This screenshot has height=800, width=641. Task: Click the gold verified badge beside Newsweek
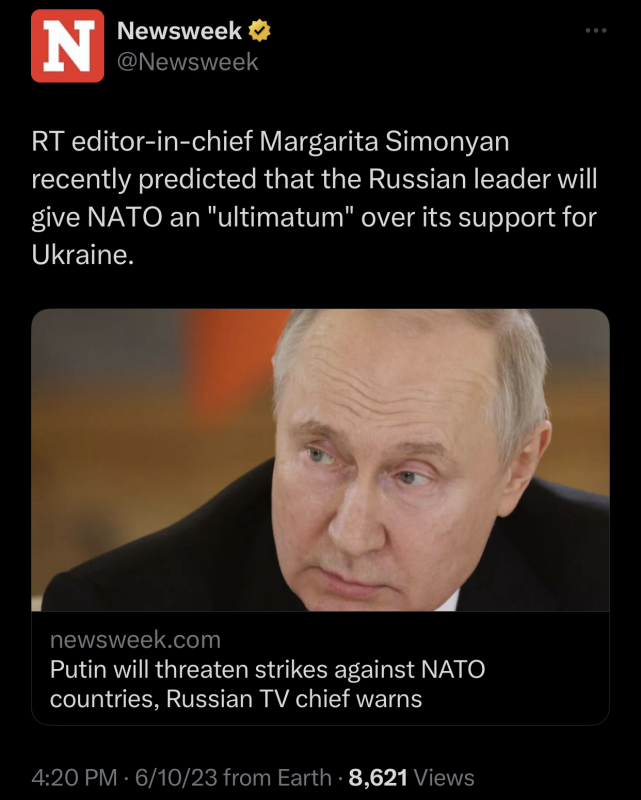(261, 31)
